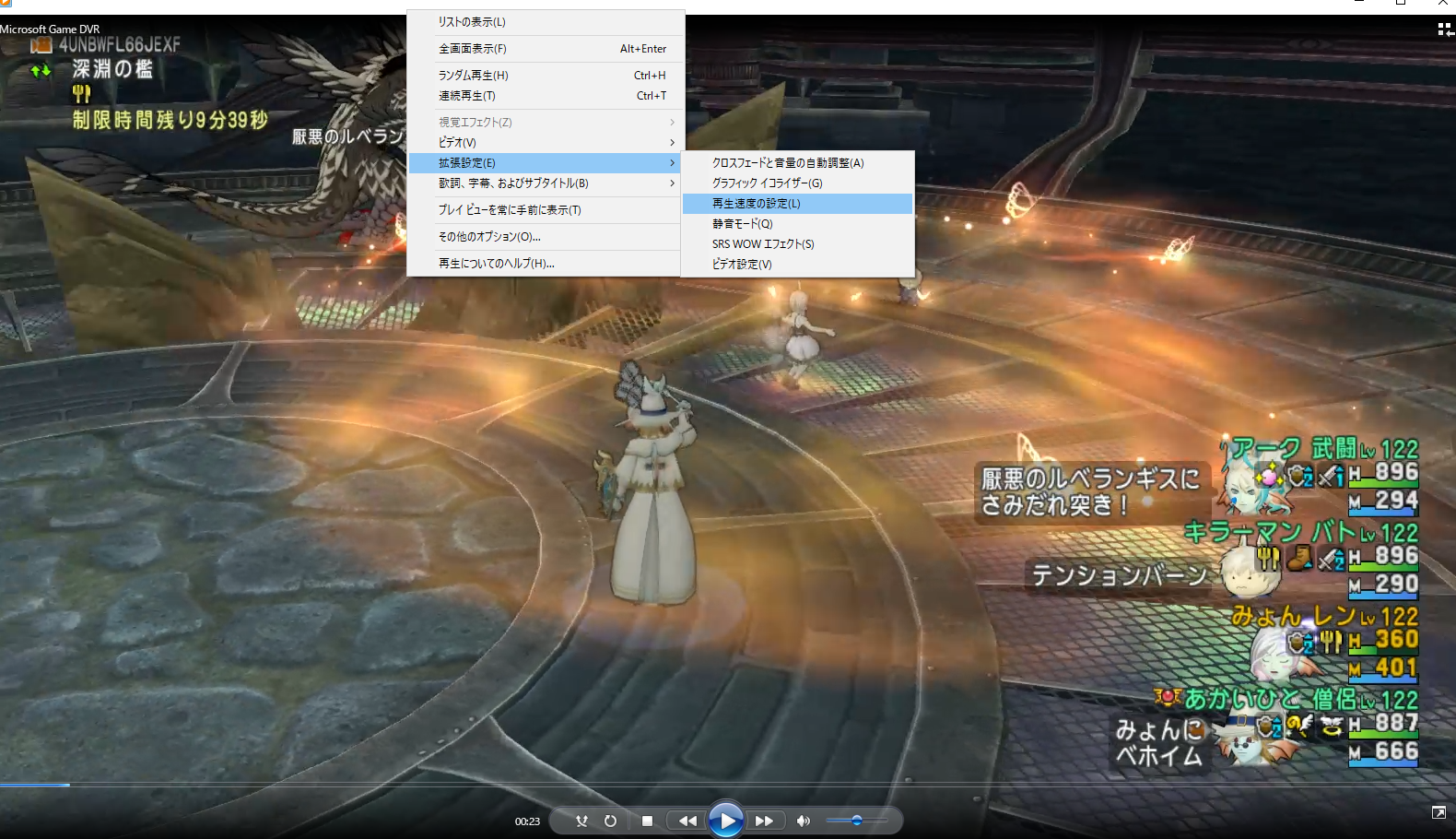Mute the speaker volume icon

803,821
